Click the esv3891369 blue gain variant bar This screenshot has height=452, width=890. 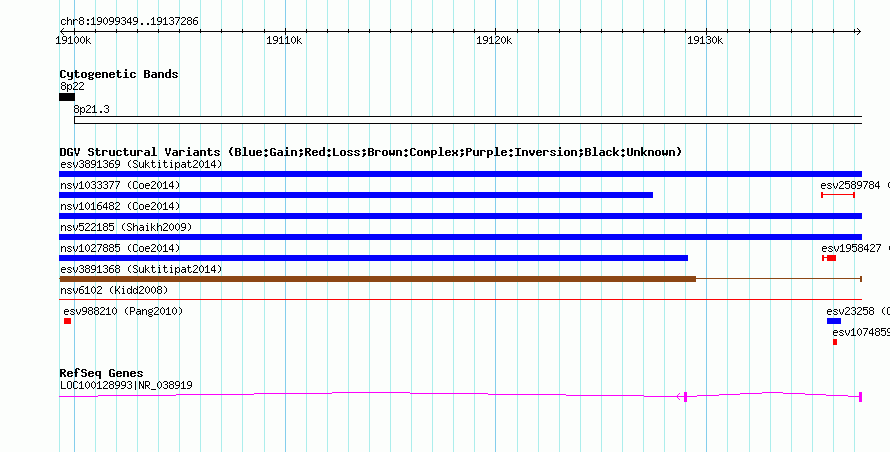pyautogui.click(x=460, y=174)
